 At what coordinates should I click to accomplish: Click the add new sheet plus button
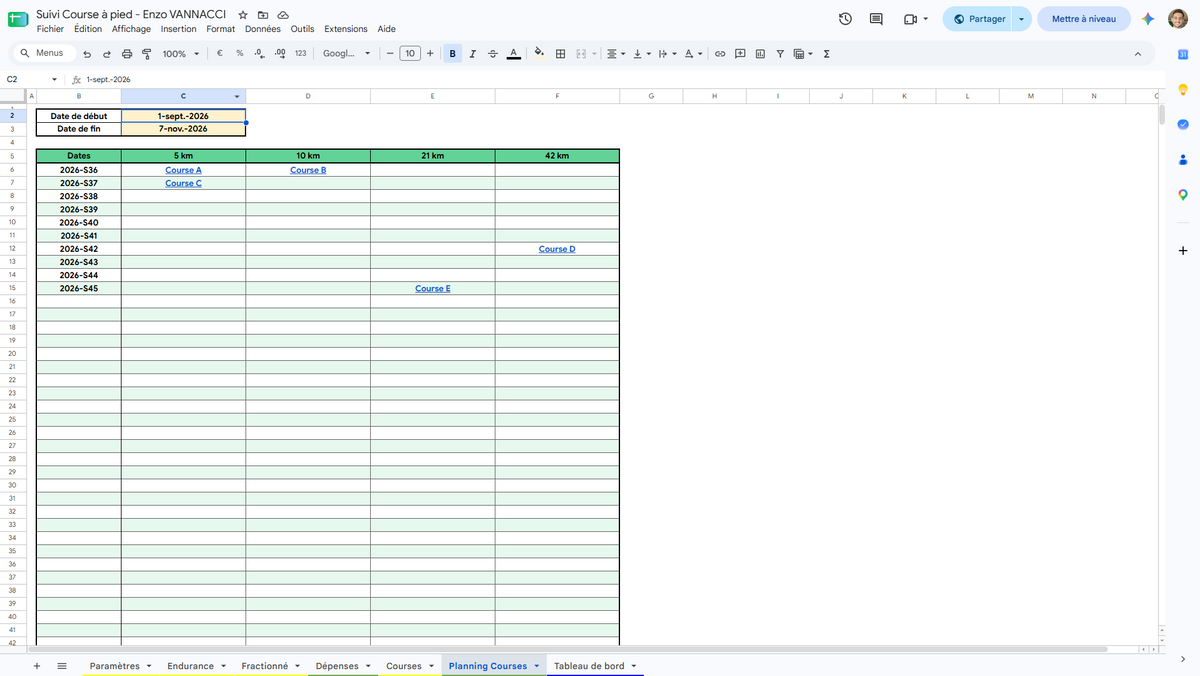click(x=37, y=666)
